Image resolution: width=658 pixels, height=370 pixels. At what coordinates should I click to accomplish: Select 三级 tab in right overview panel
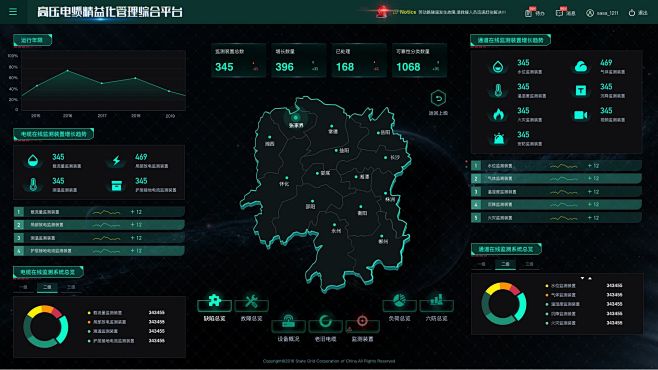pos(529,264)
